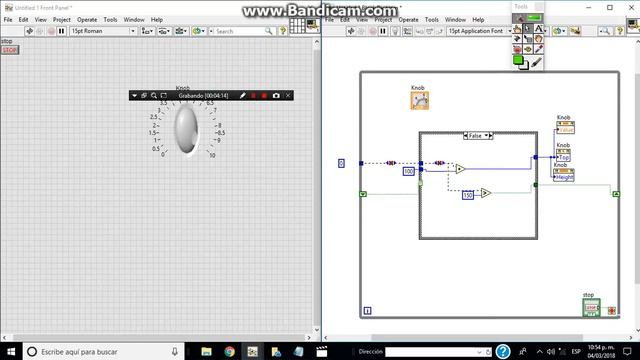Click the Front Panel Search field
The image size is (640, 360).
pyautogui.click(x=239, y=31)
